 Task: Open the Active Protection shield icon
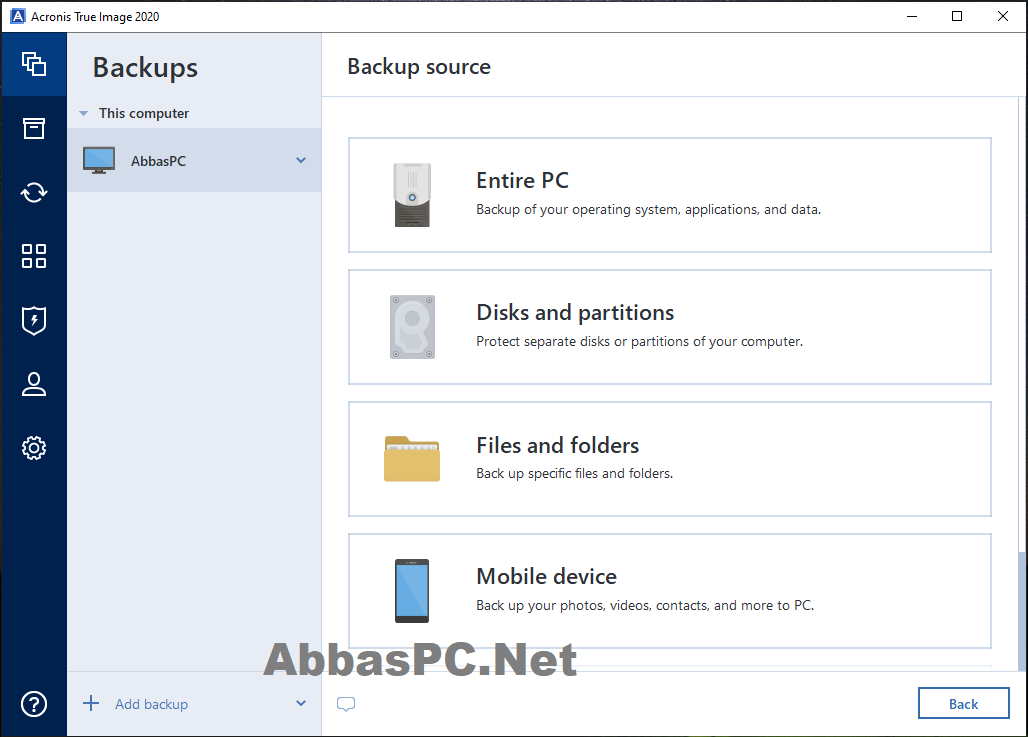33,321
